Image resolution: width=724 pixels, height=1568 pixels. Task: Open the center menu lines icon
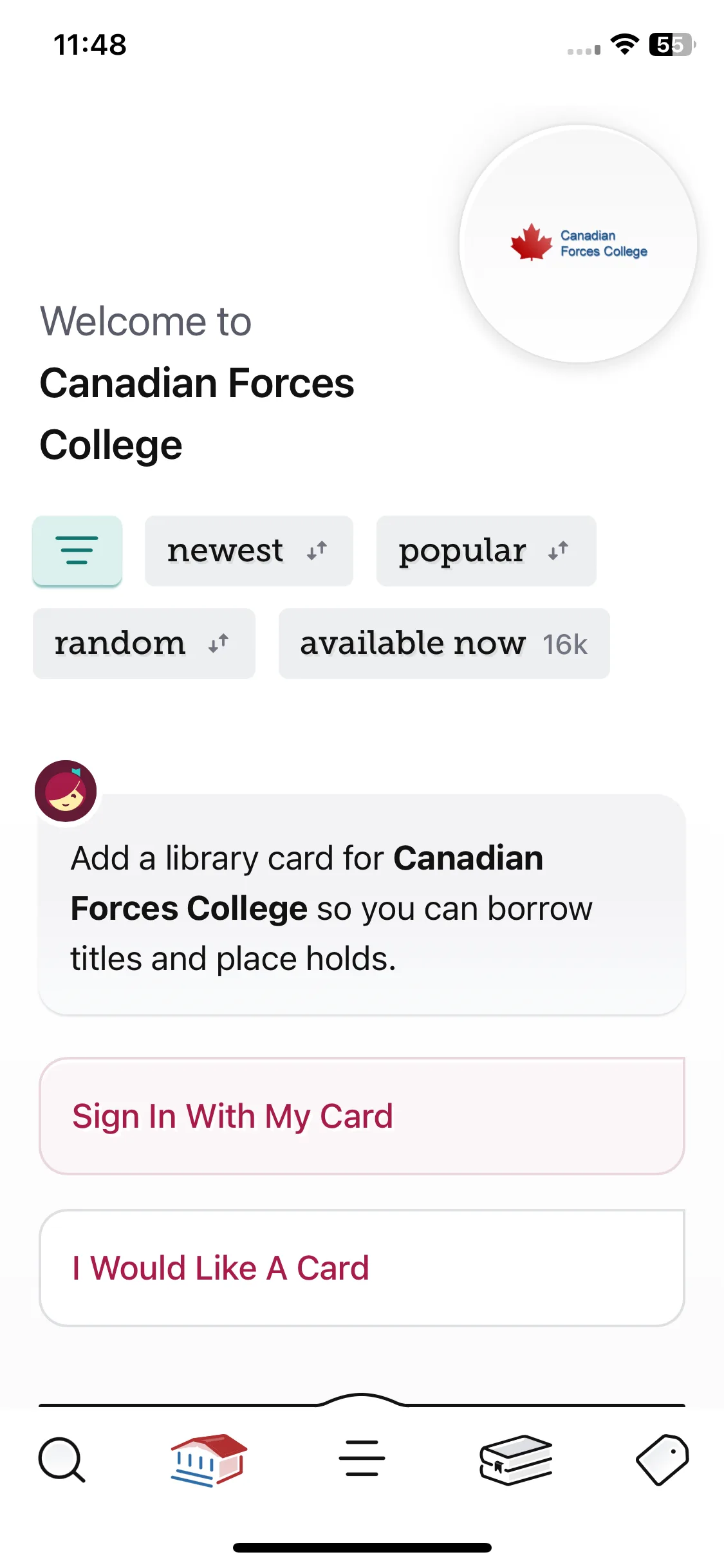362,1459
